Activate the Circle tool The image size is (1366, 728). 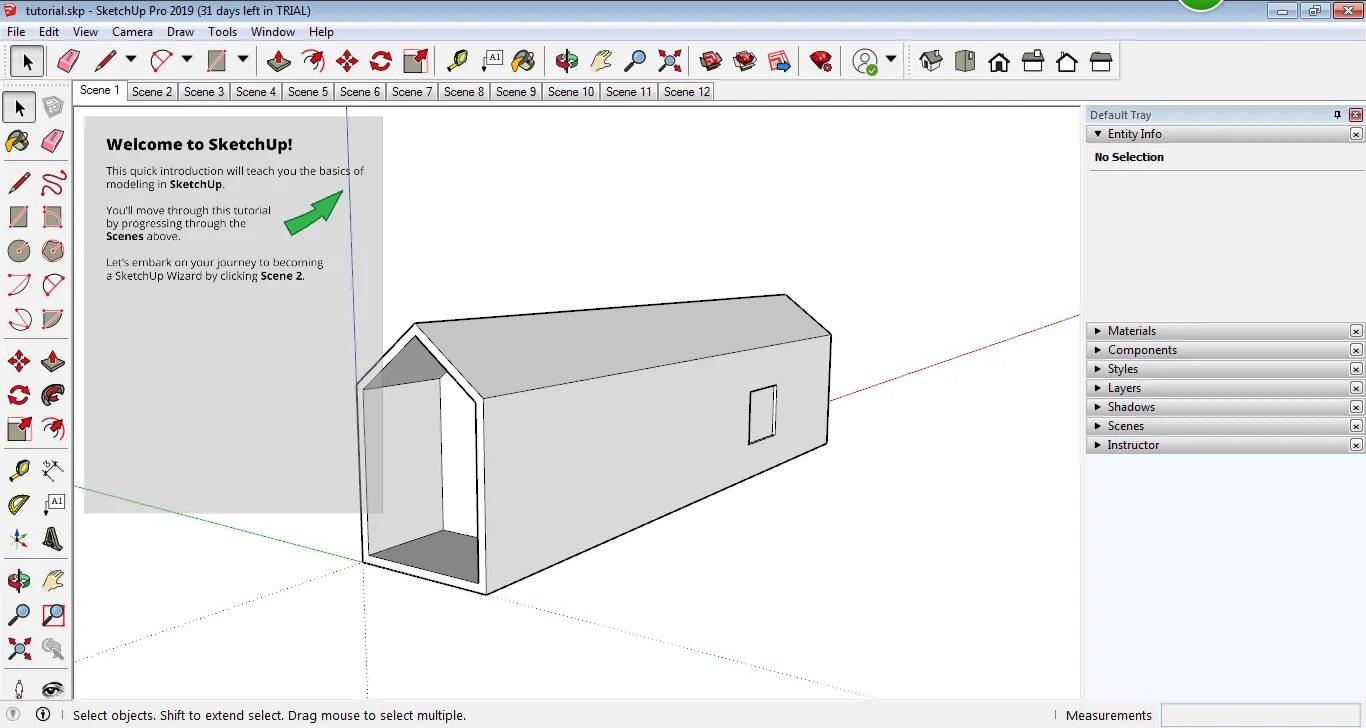tap(18, 250)
